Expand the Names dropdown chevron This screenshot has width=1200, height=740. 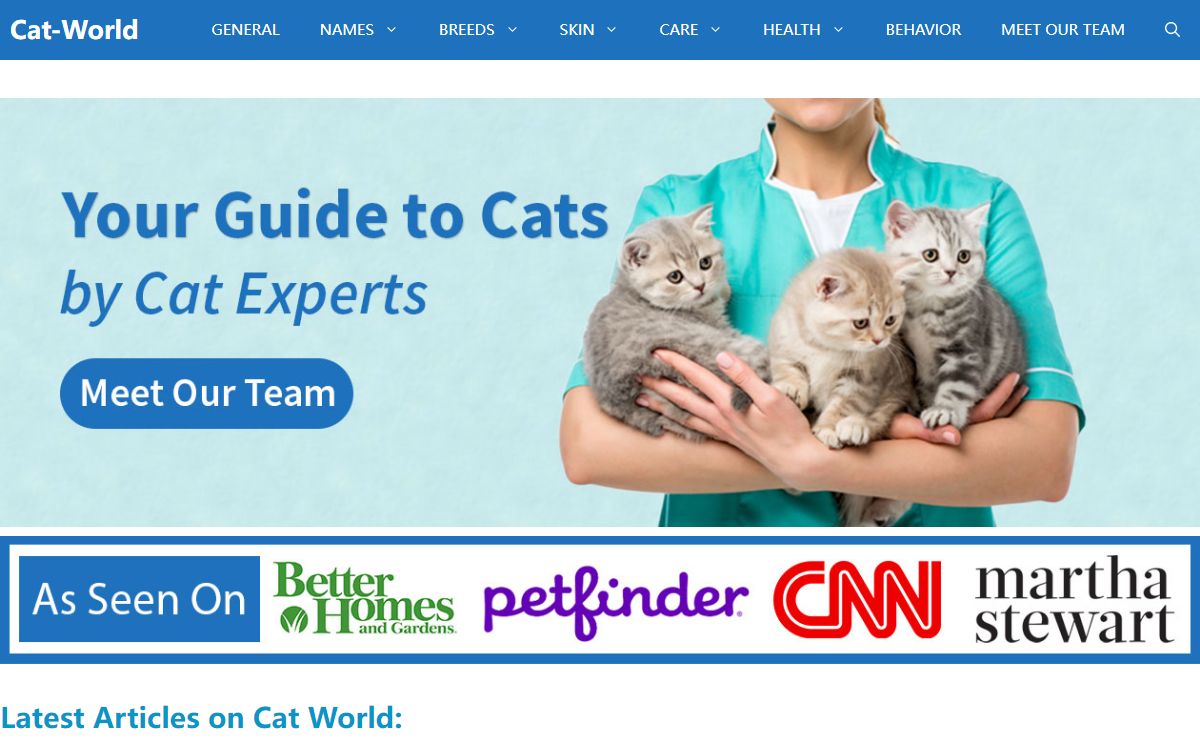point(391,30)
